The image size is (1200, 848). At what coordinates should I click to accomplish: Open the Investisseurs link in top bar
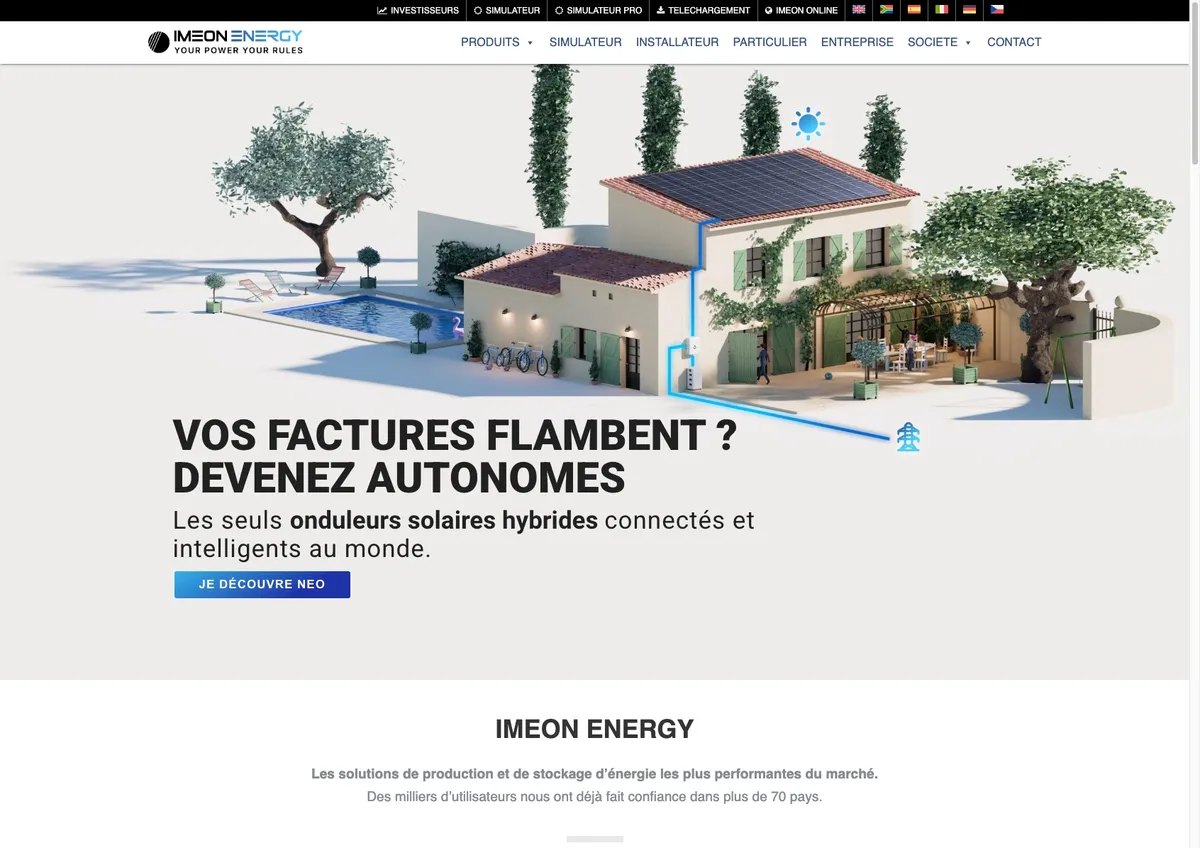(x=418, y=10)
